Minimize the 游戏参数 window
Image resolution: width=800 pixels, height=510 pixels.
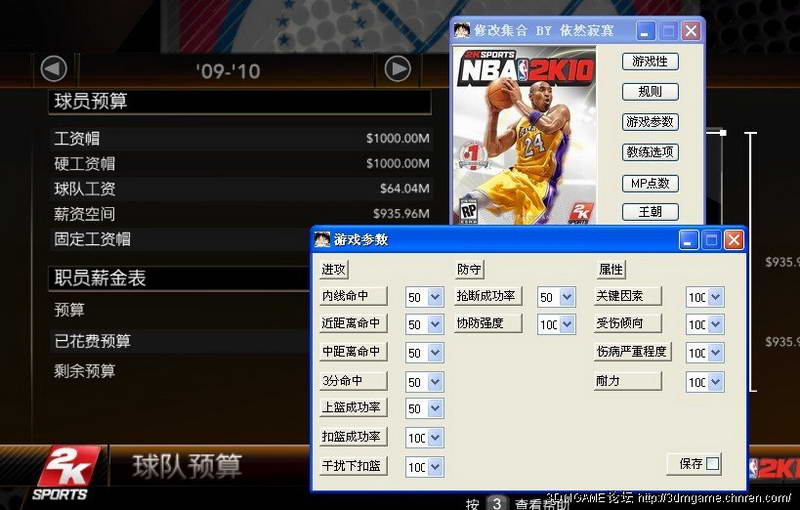click(x=689, y=240)
